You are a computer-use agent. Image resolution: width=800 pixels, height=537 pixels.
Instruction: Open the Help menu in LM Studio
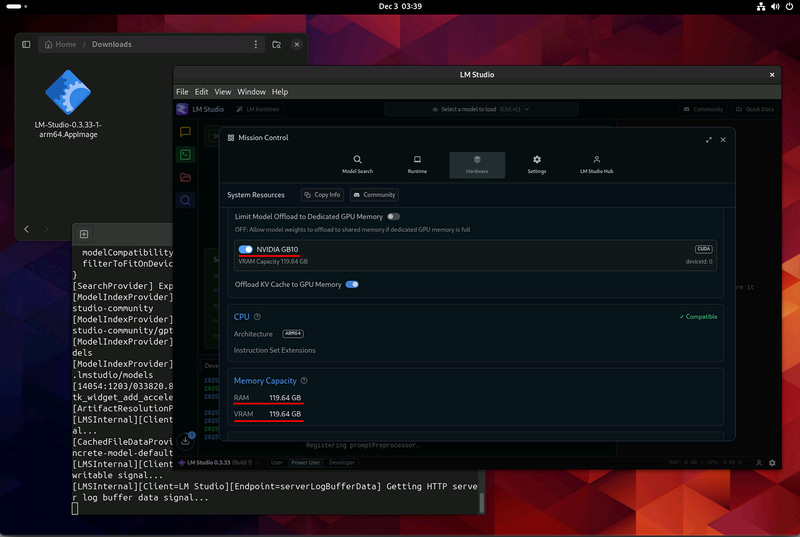280,92
